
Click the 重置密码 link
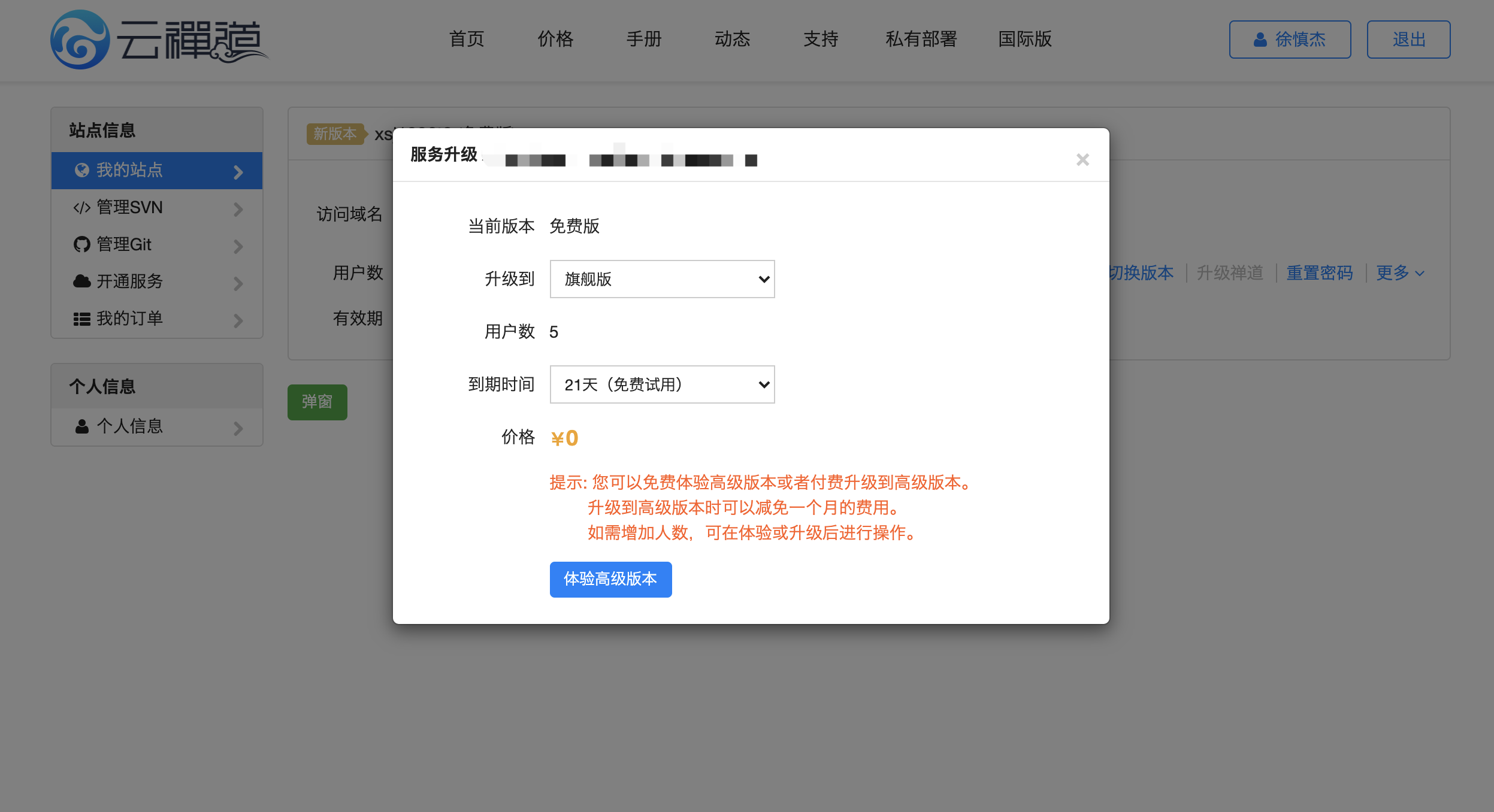(x=1319, y=274)
